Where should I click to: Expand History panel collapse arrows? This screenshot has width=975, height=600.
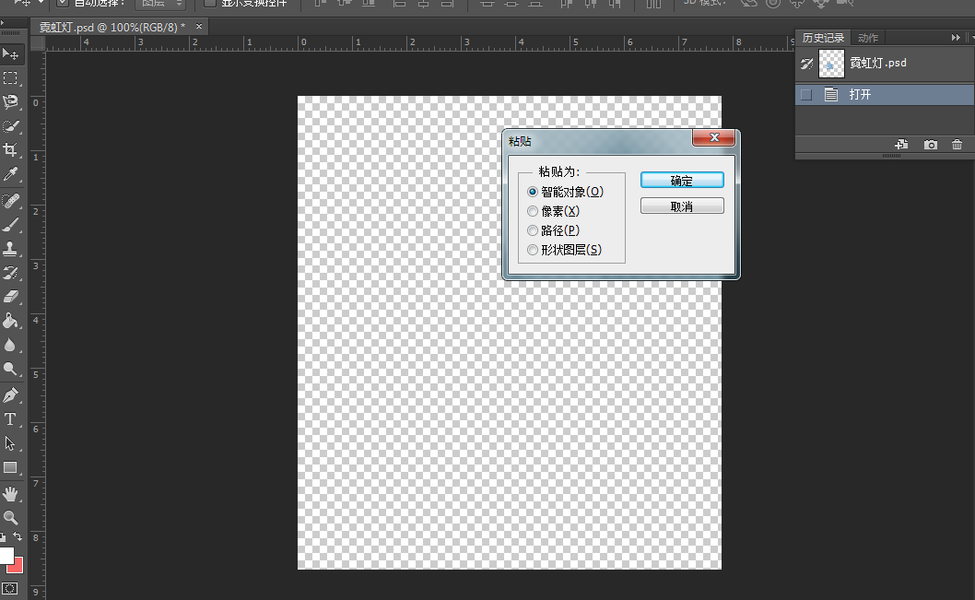point(956,38)
